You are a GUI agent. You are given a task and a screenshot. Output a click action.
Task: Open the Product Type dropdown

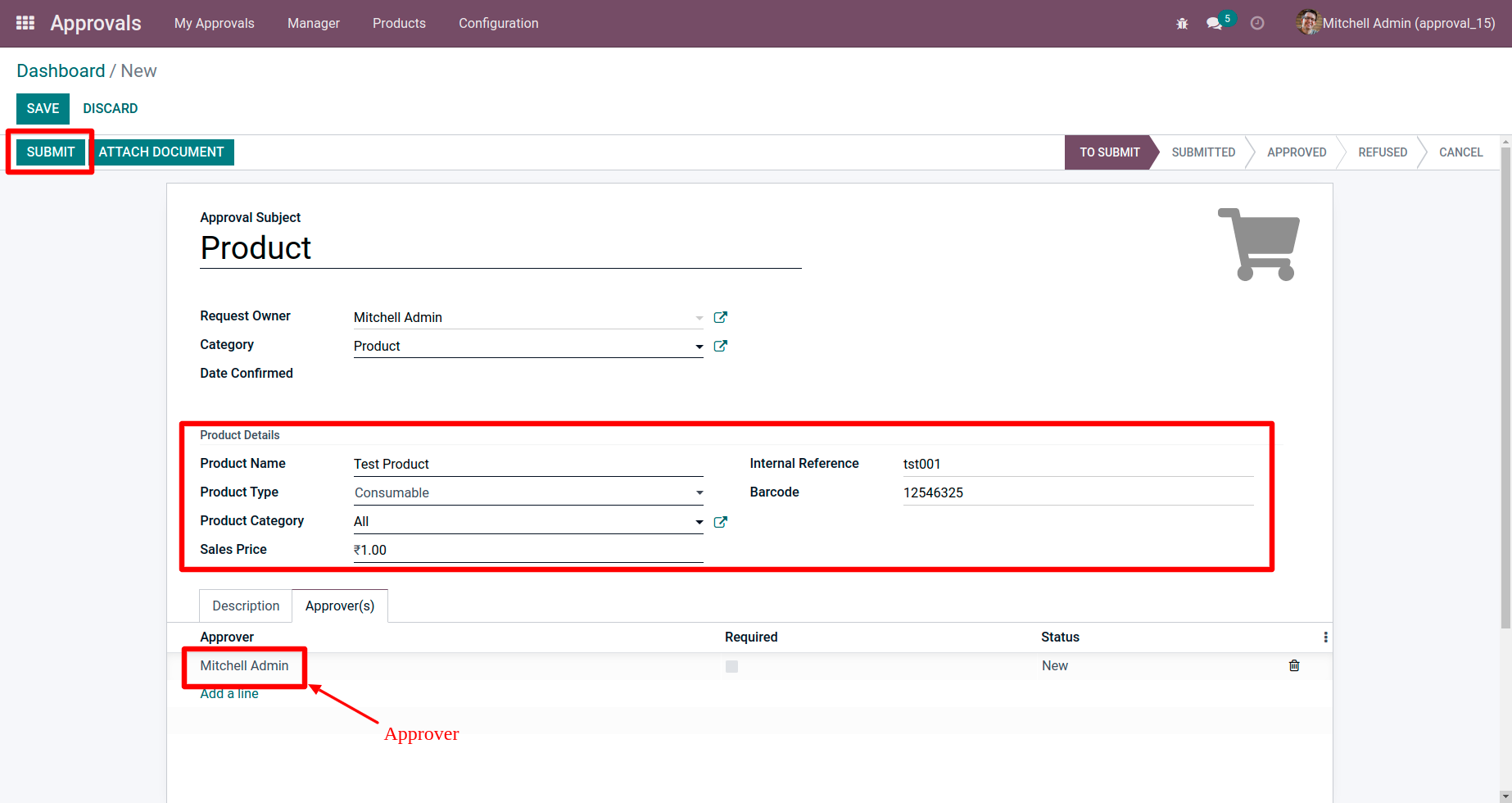point(528,492)
